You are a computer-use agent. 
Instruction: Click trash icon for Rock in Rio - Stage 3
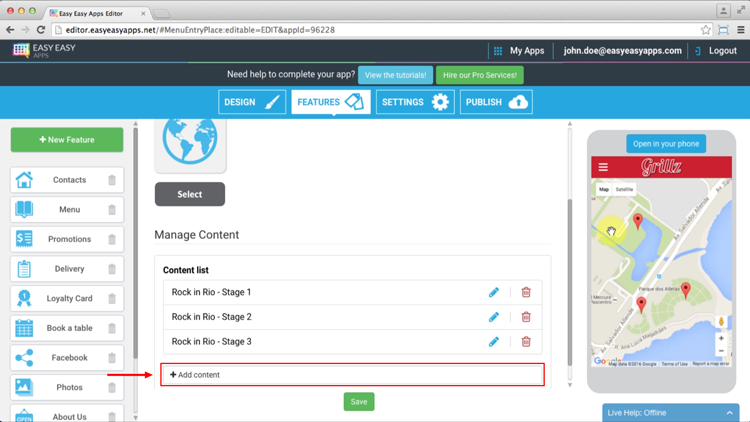[526, 342]
